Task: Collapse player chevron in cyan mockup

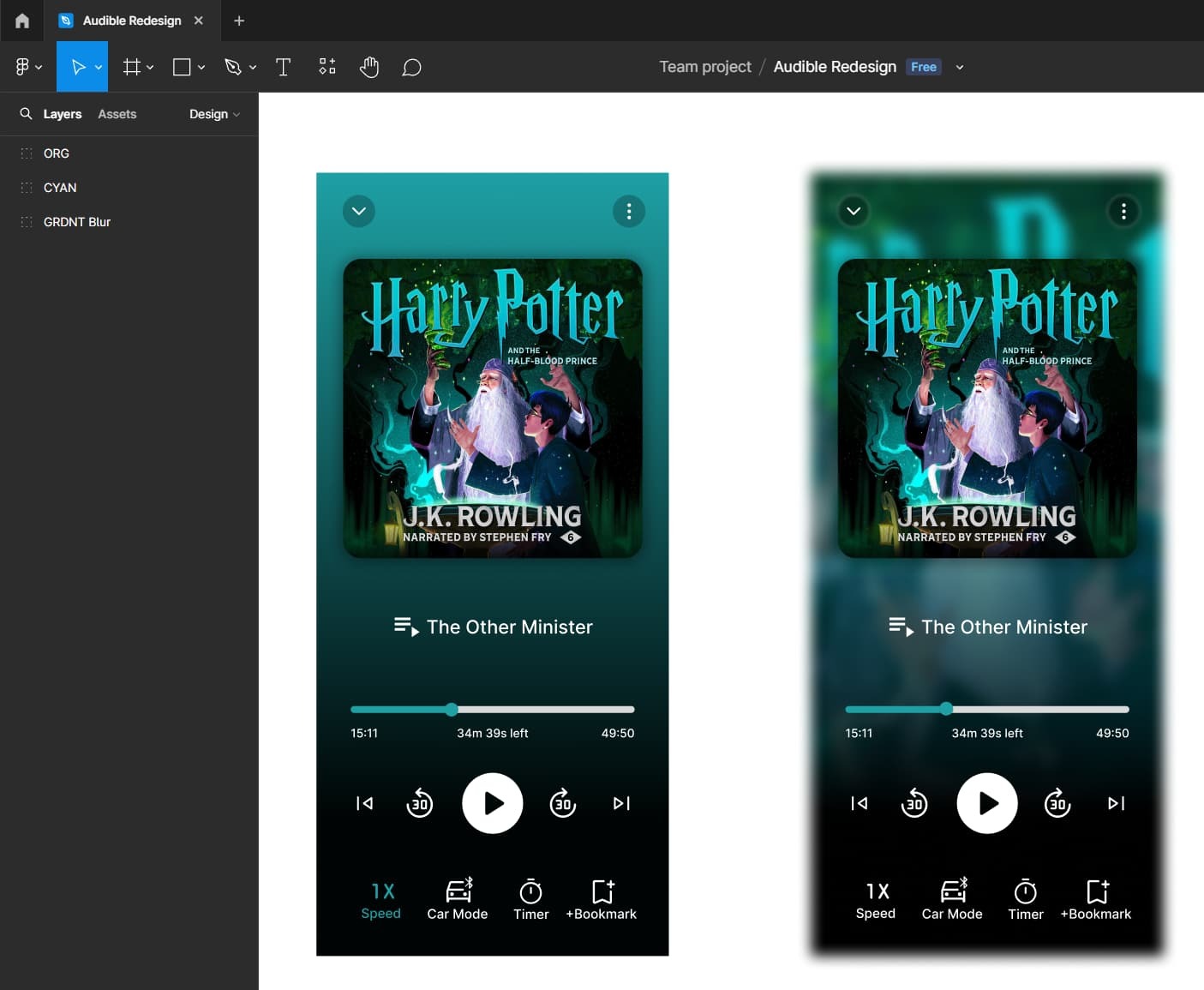Action: point(359,211)
